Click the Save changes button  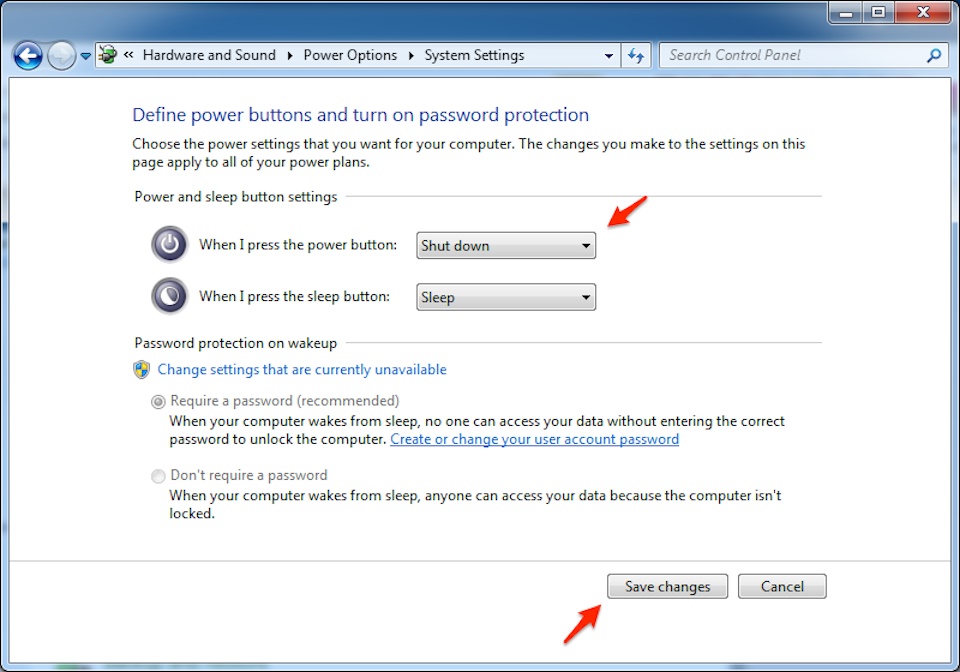[667, 586]
